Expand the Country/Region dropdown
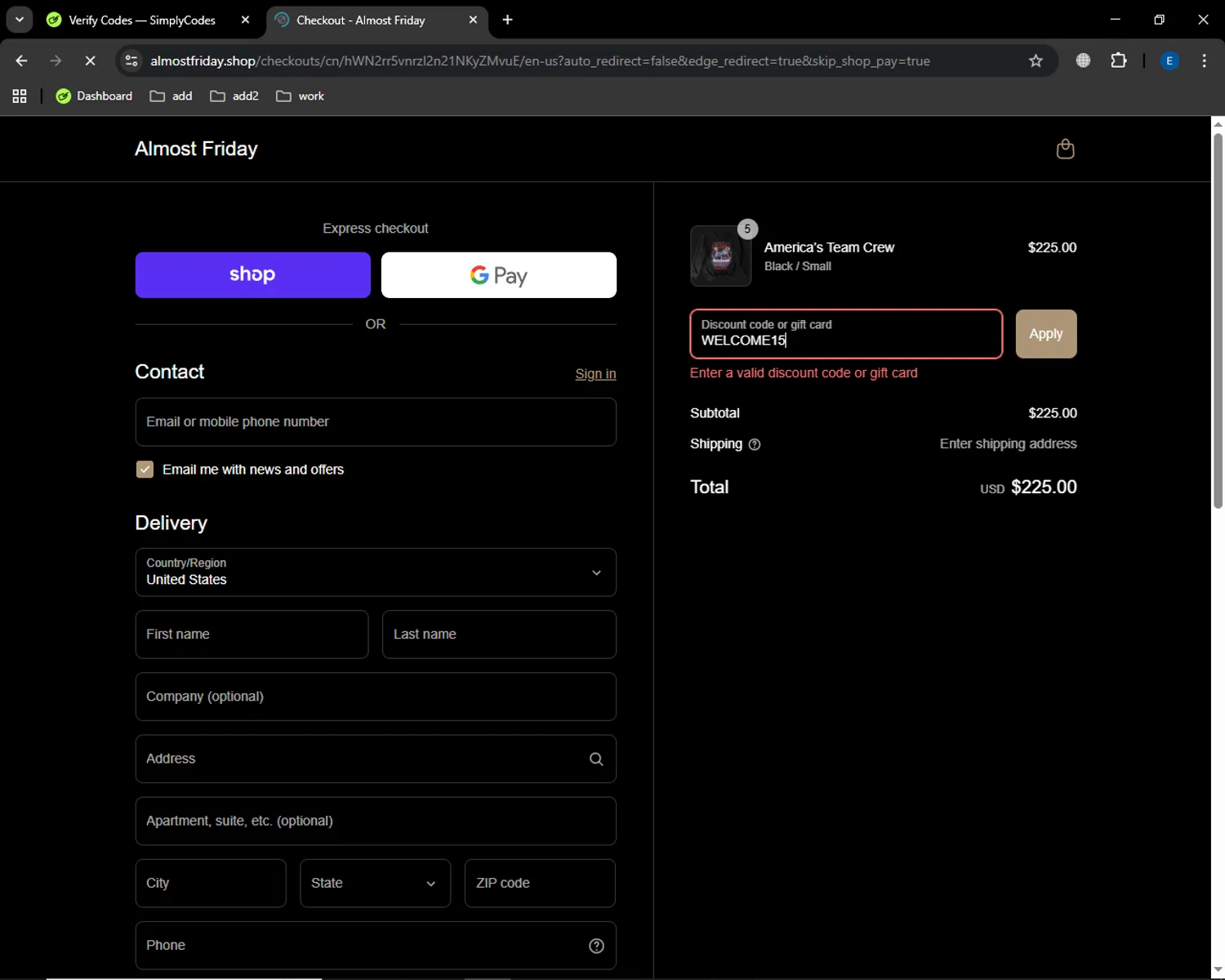Screen dimensions: 1225x980 (x=376, y=572)
